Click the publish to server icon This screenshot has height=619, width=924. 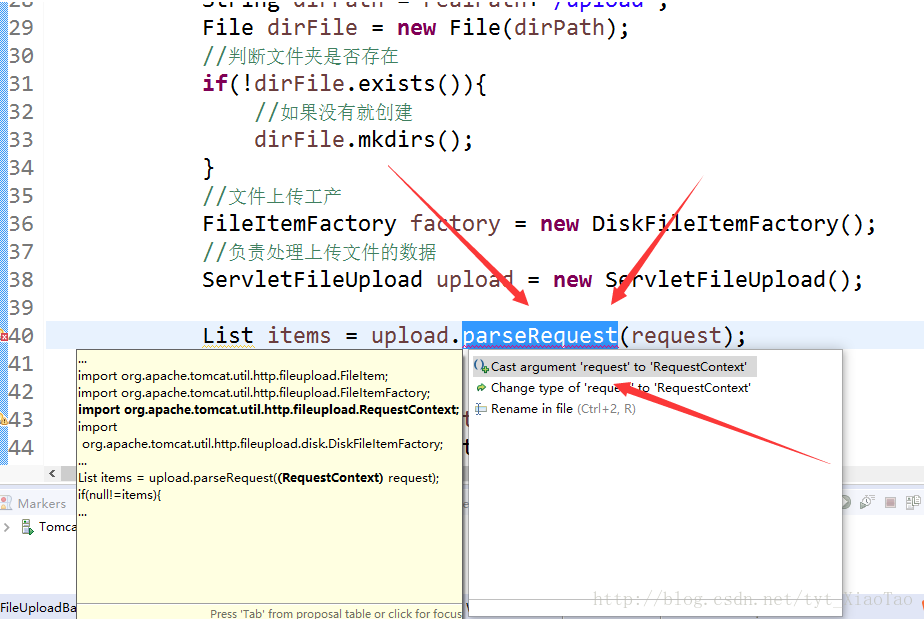point(913,502)
